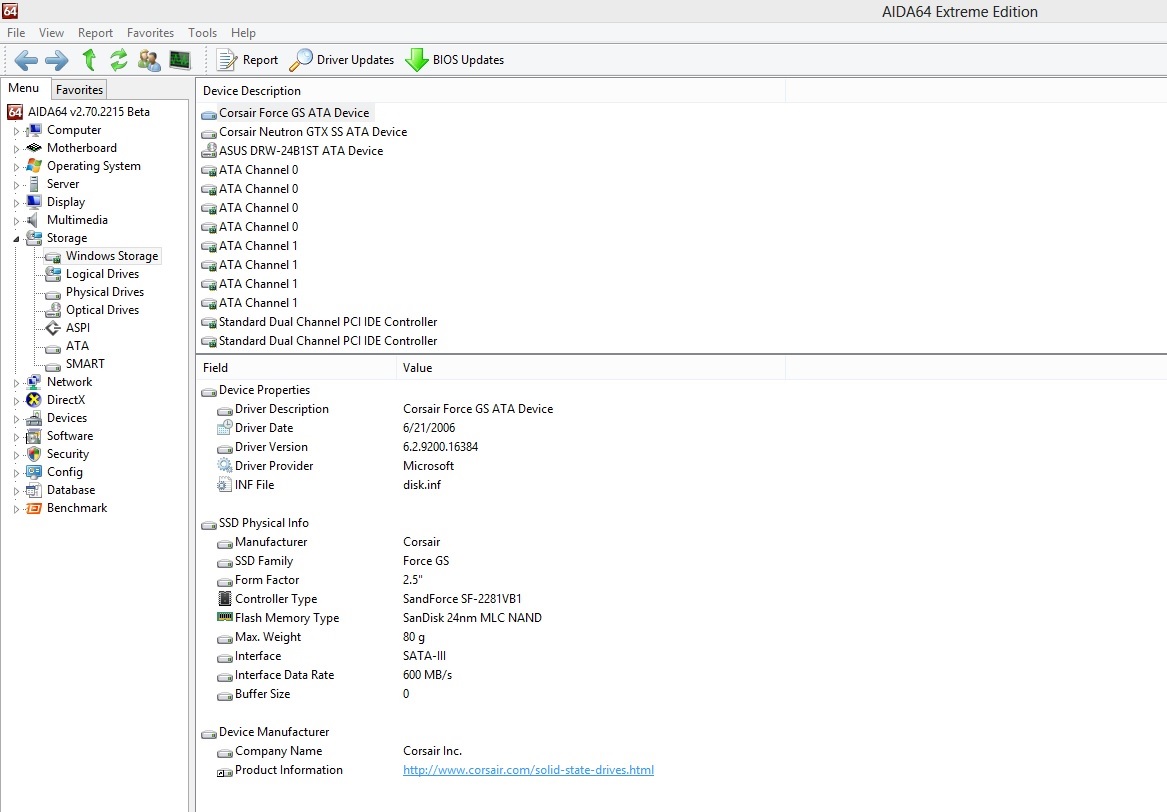Go back with the blue left arrow
Viewport: 1167px width, 812px height.
[x=26, y=60]
